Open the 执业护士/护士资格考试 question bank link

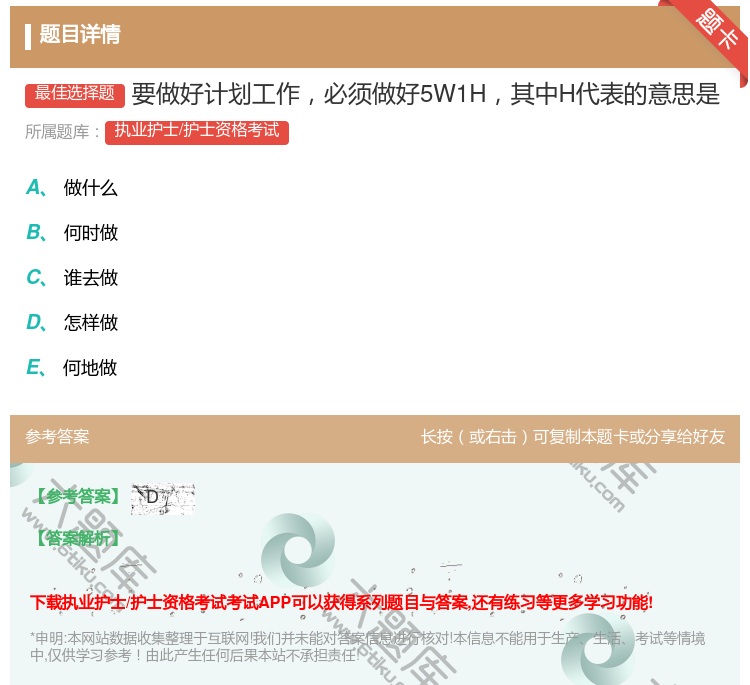pyautogui.click(x=197, y=132)
